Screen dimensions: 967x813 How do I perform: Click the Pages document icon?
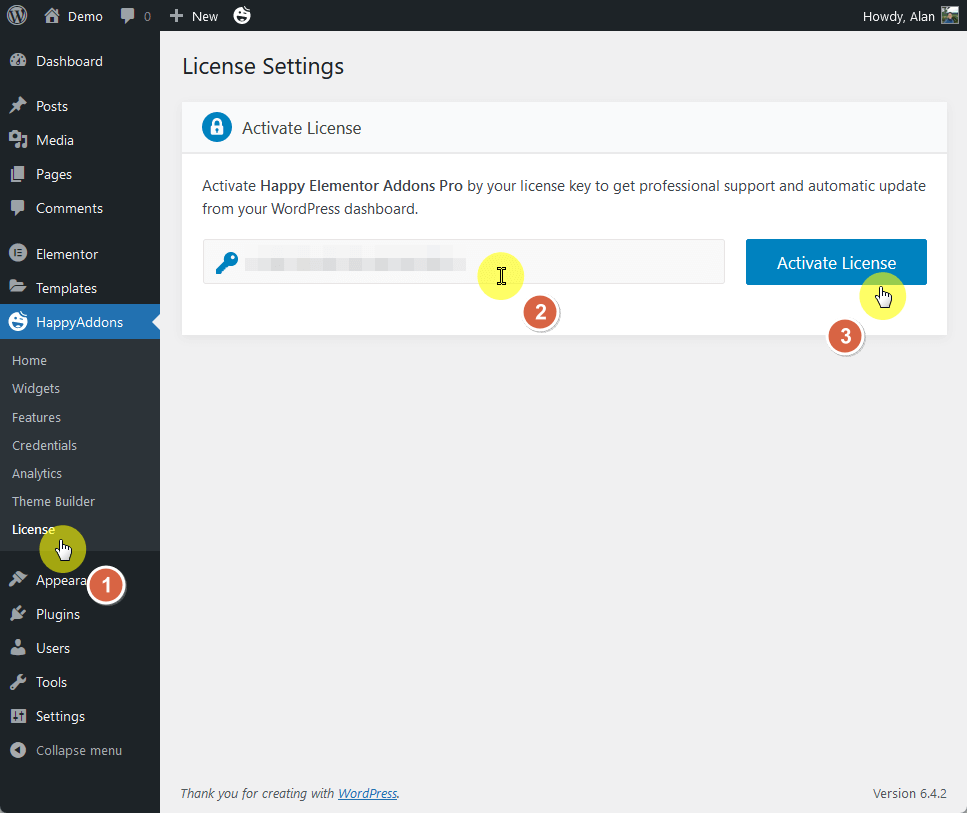coord(18,174)
